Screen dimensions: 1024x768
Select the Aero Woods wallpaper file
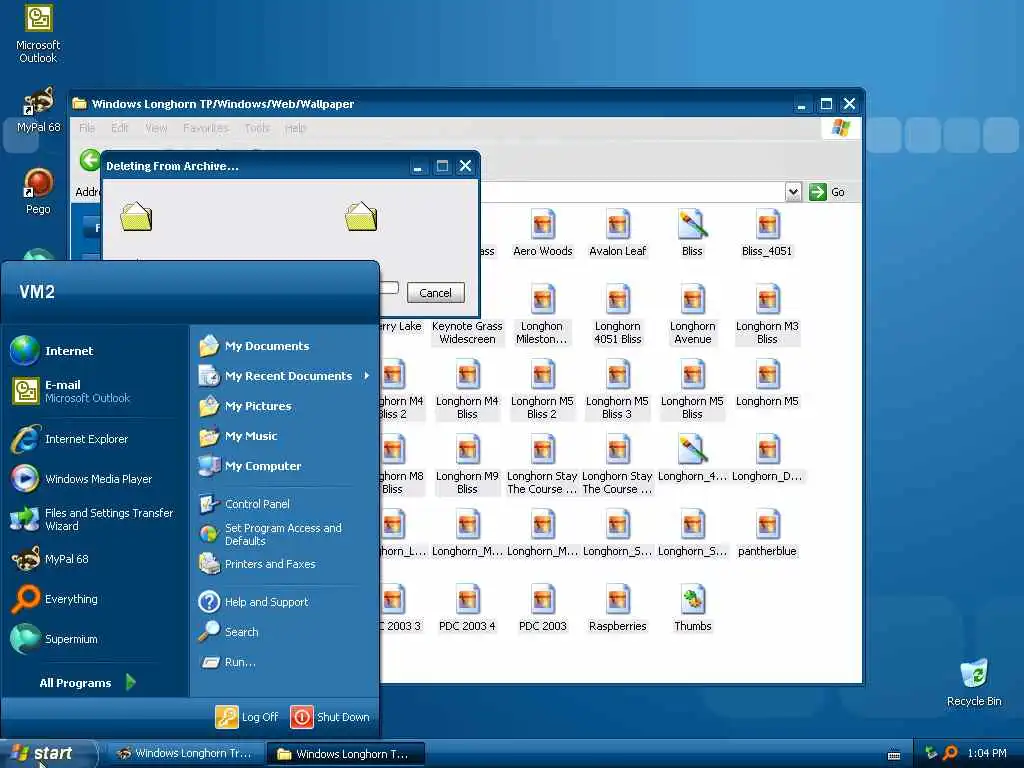click(542, 233)
